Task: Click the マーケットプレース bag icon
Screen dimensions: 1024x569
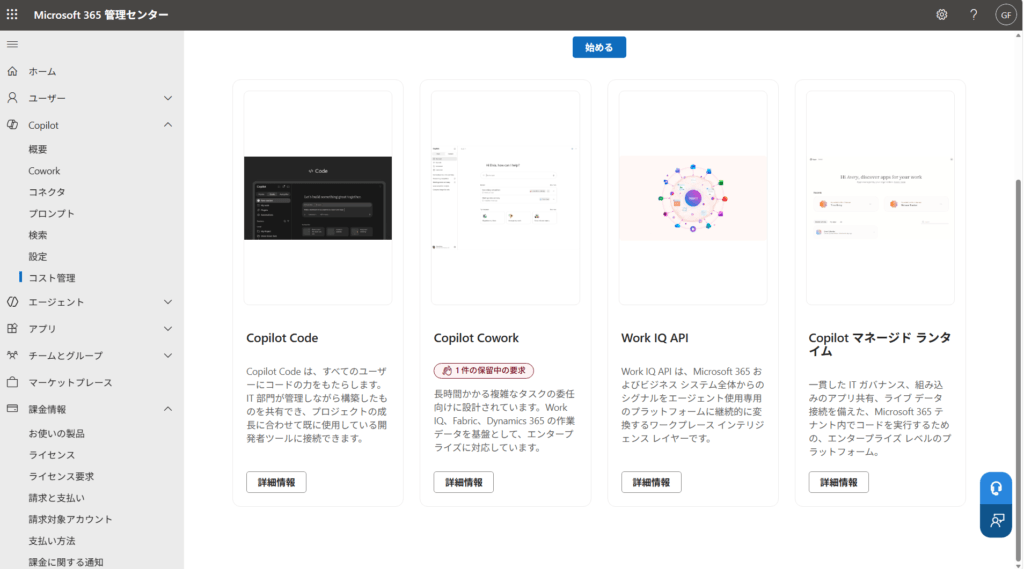Action: [12, 382]
